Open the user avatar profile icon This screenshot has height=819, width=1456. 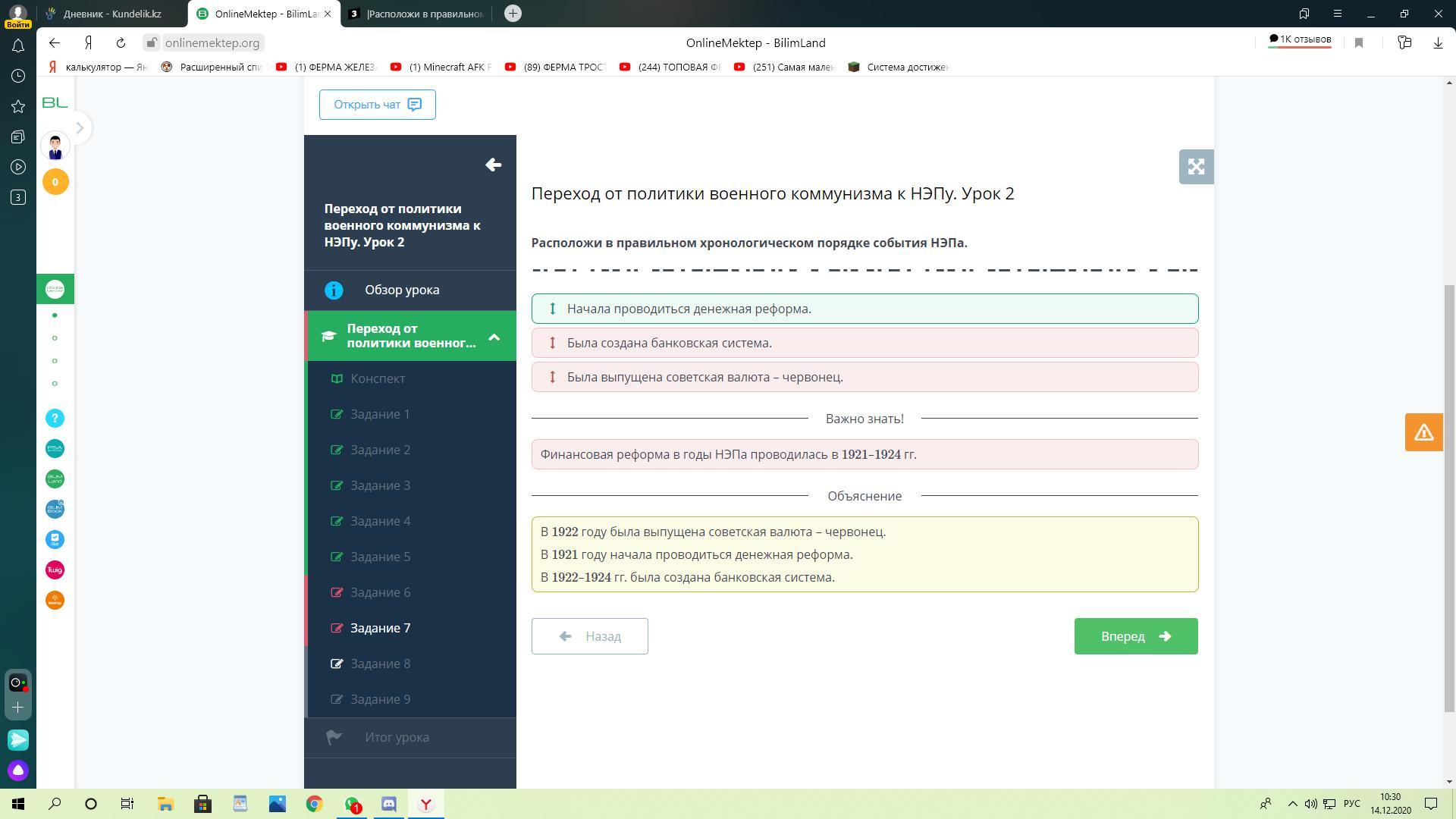coord(55,146)
